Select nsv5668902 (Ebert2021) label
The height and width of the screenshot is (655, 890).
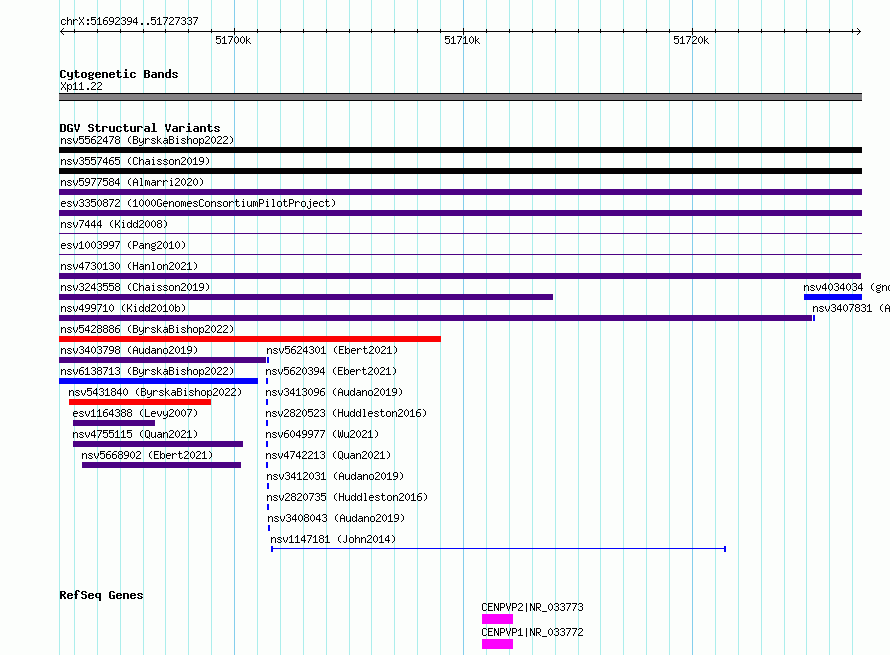[x=147, y=455]
